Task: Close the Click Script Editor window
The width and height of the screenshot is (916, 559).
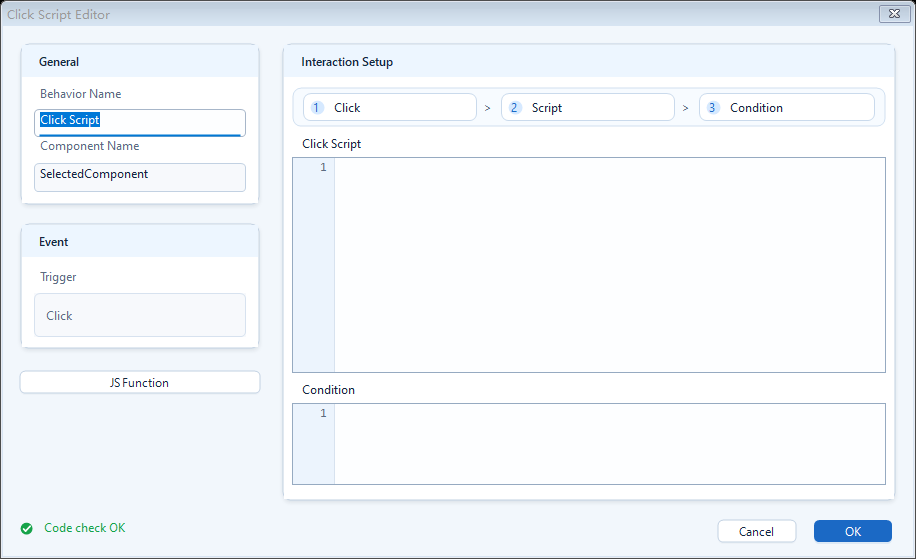Action: coord(894,13)
